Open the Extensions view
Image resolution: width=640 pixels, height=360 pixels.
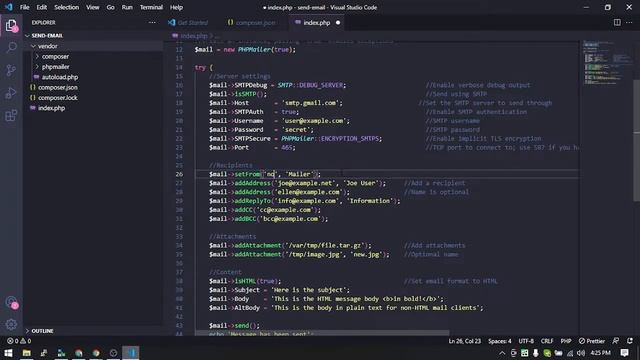coord(11,116)
